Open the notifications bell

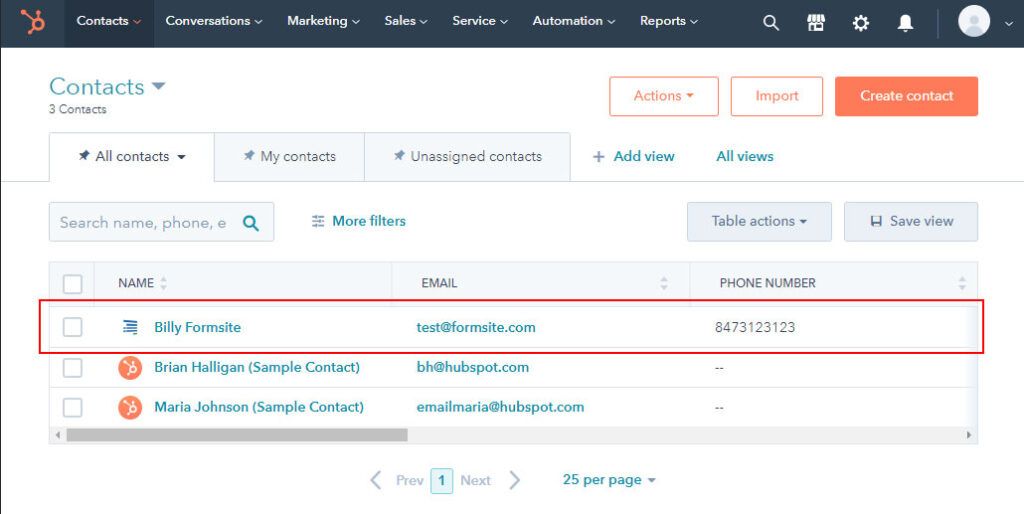(905, 24)
